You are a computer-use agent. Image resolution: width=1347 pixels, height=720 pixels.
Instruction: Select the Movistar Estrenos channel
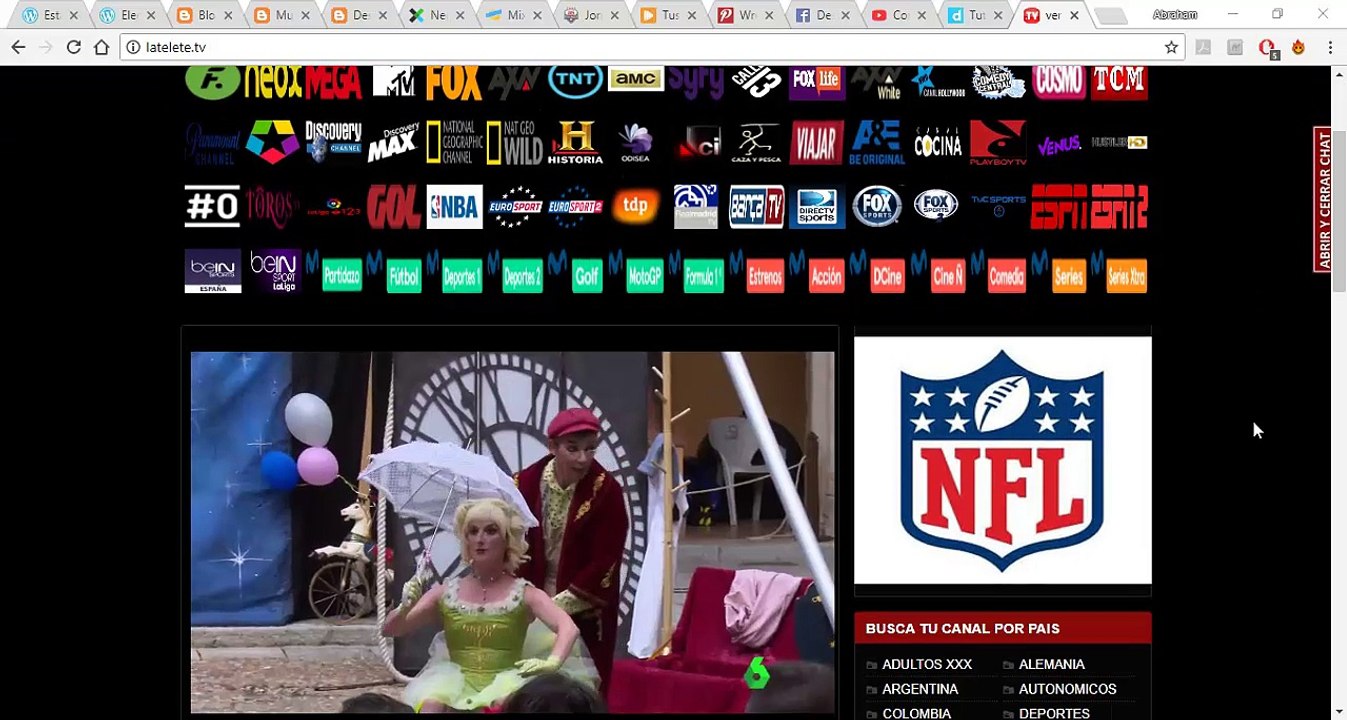tap(756, 271)
